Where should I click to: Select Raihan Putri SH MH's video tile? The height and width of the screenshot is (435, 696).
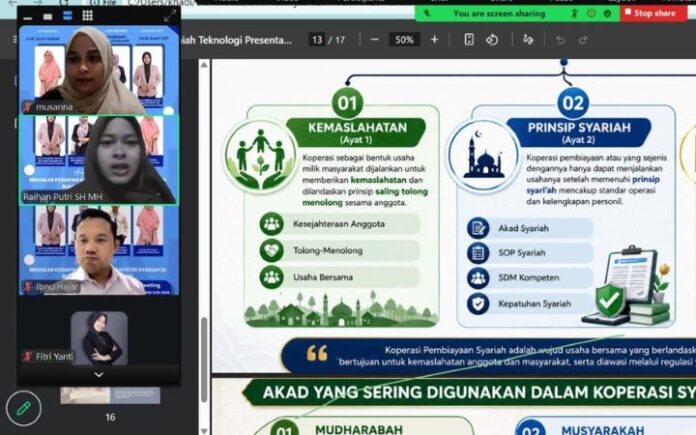[x=99, y=160]
